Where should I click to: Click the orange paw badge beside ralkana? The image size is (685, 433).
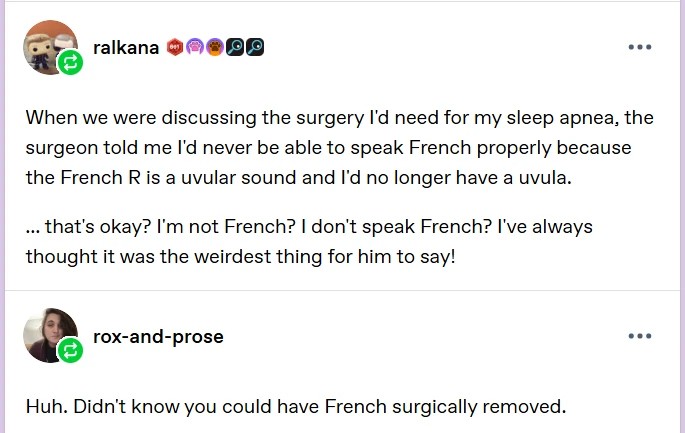click(x=214, y=48)
